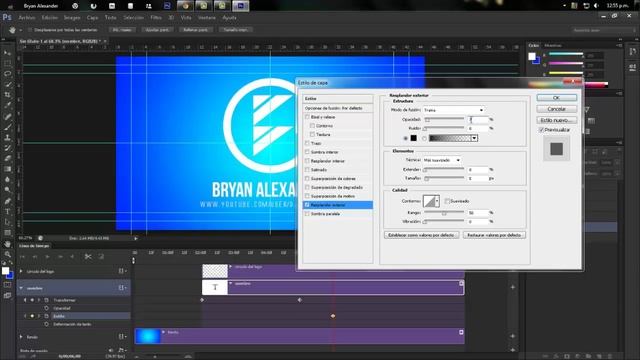The image size is (640, 360).
Task: Toggle the Previsualizar checkbox
Action: coord(541,130)
